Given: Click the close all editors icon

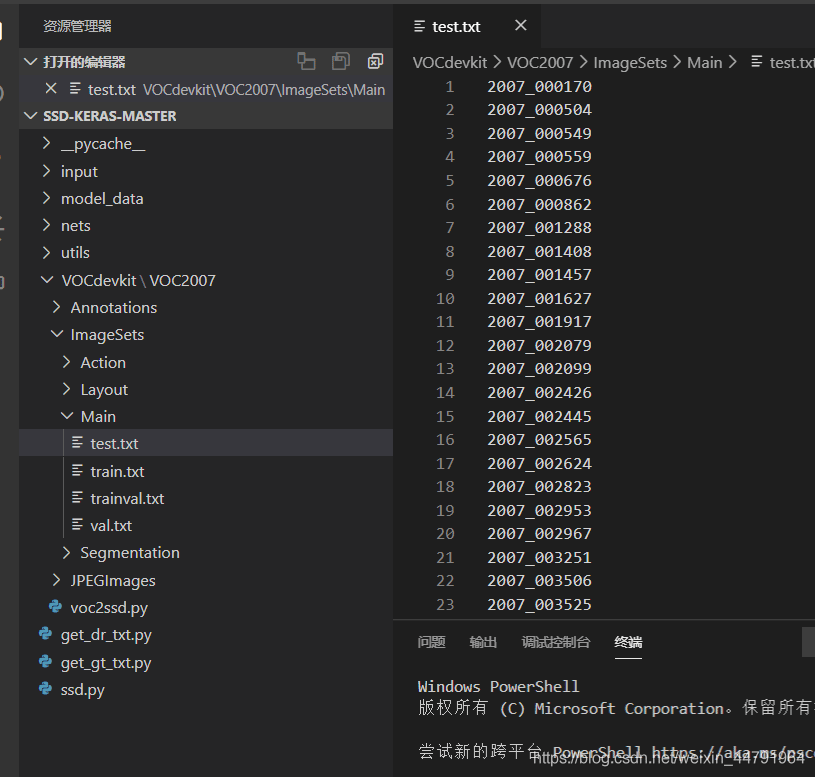Looking at the screenshot, I should (x=375, y=62).
